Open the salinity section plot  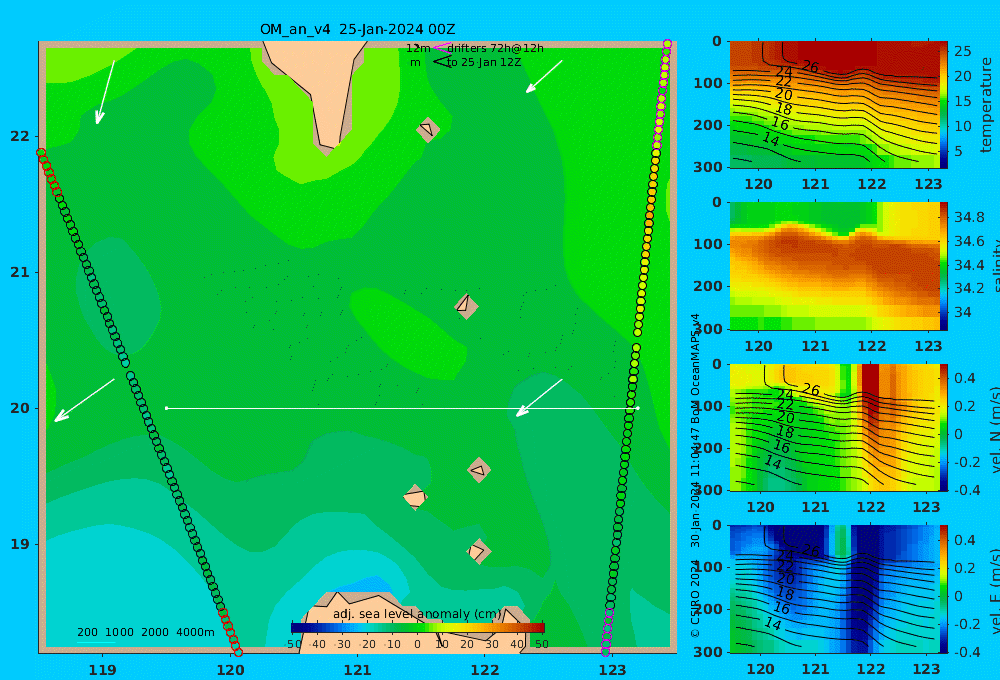(835, 266)
